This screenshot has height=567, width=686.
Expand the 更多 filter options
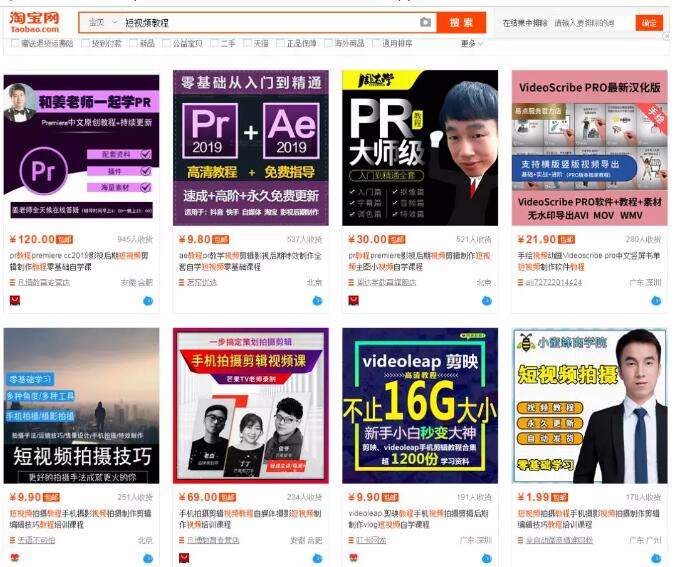click(x=471, y=44)
